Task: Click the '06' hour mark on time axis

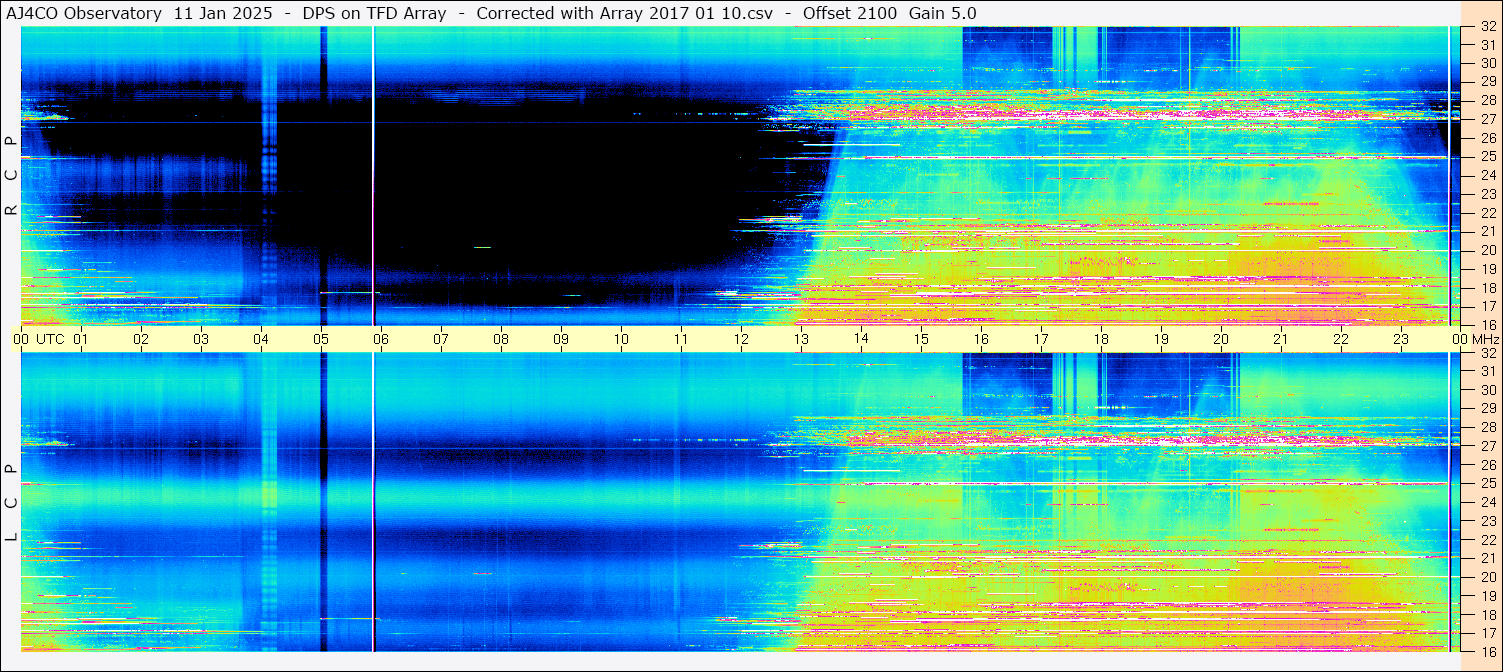Action: 381,339
